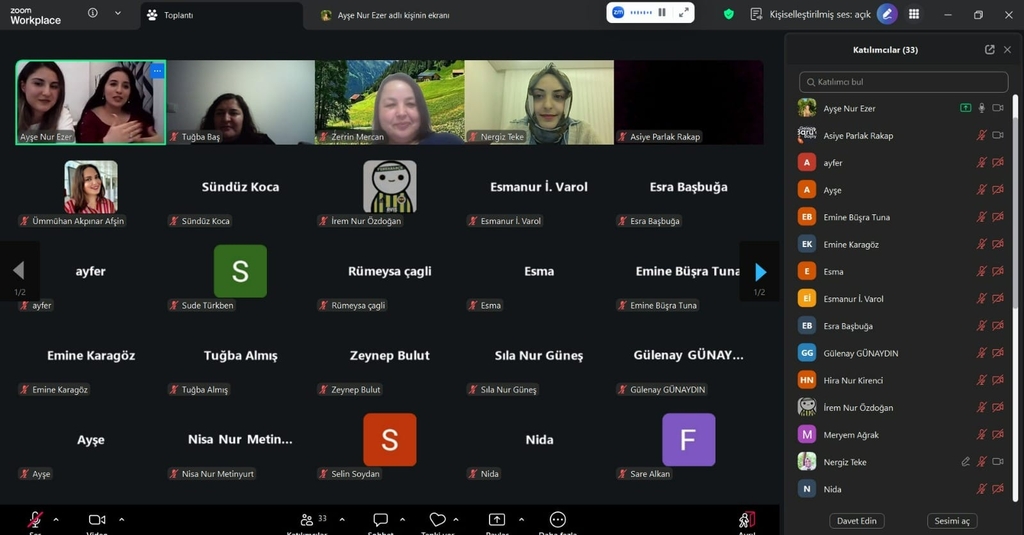The image size is (1024, 535).
Task: Click the Tepki ver reactions heart icon
Action: pos(437,520)
